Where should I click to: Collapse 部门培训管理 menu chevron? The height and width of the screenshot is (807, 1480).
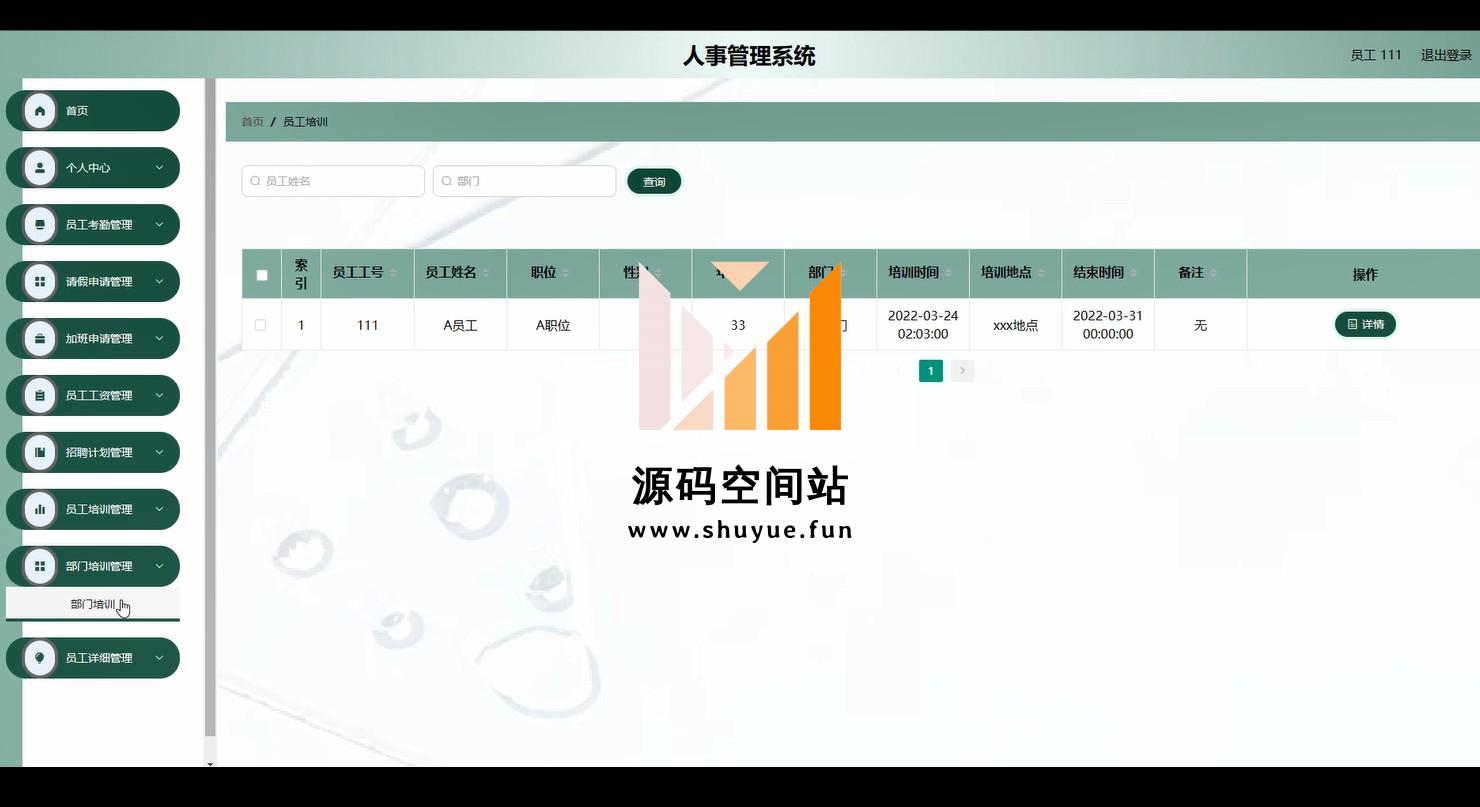159,567
